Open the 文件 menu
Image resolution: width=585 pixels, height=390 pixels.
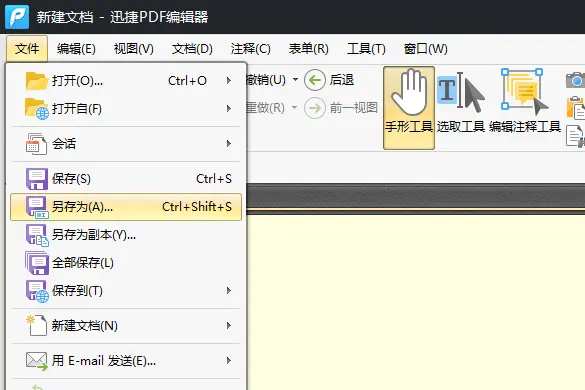pos(27,49)
